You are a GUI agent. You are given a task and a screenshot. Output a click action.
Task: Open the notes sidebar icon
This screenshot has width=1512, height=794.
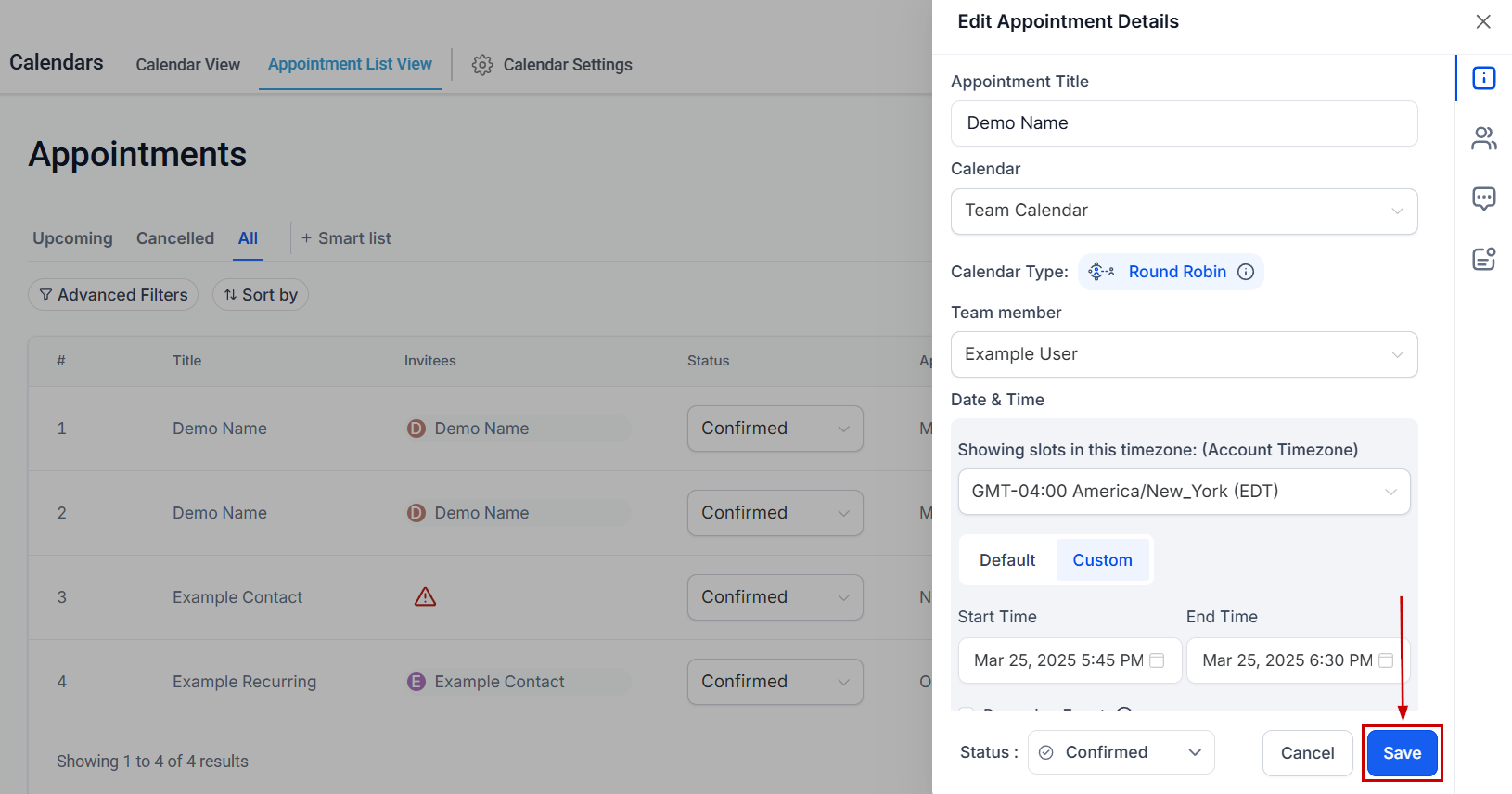click(1483, 258)
